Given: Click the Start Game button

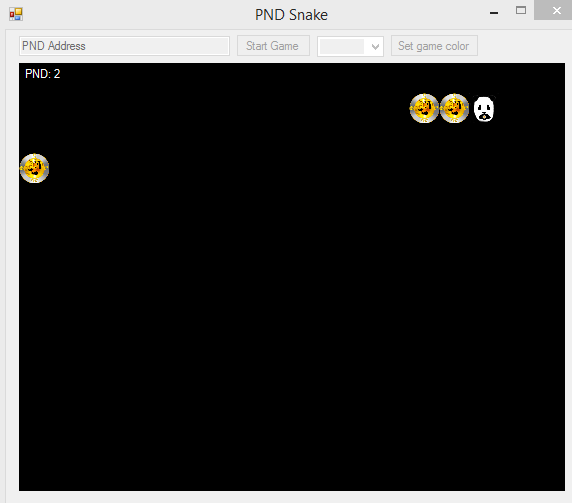Looking at the screenshot, I should 273,46.
